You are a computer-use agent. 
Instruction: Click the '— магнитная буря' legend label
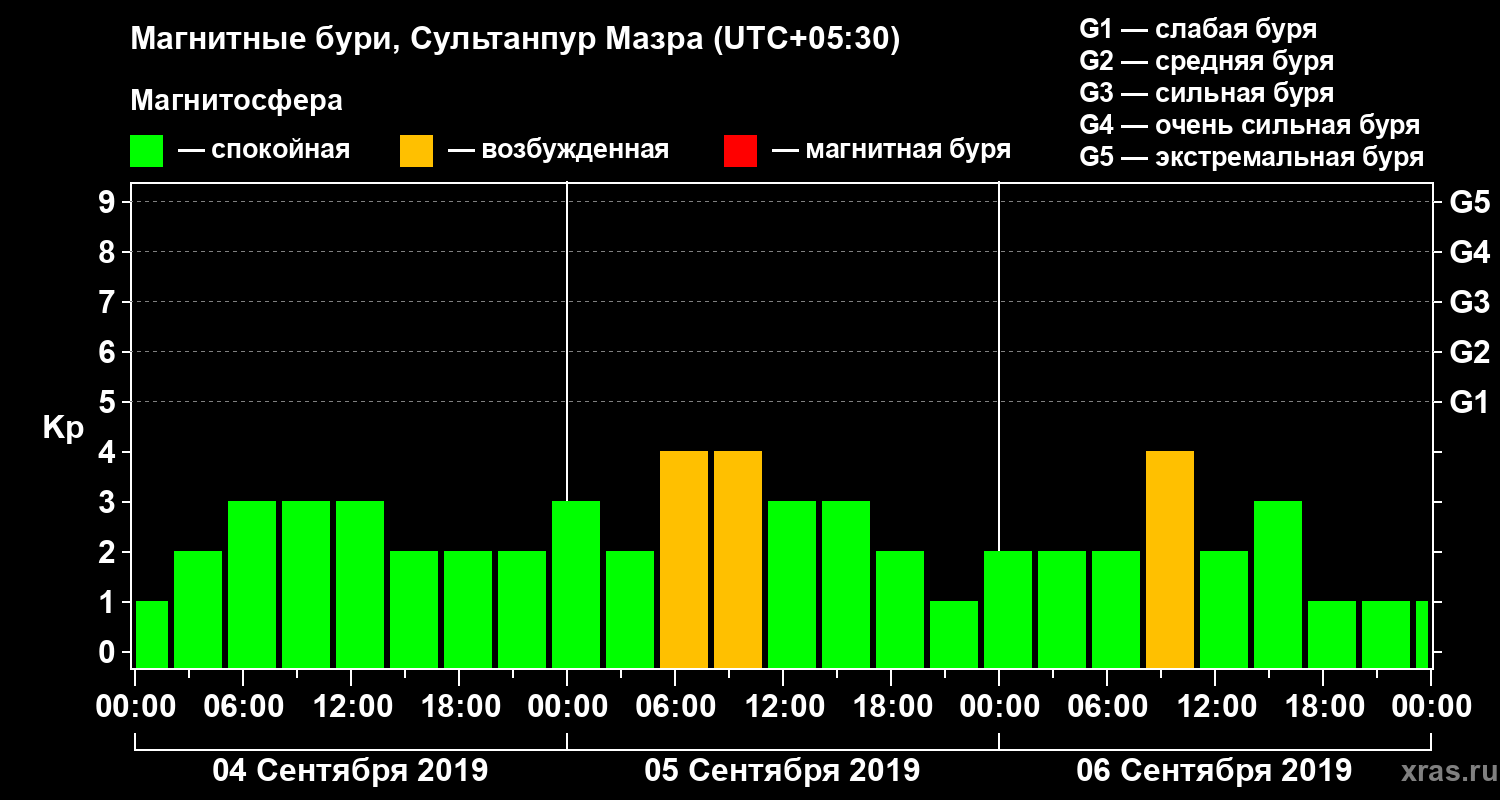pyautogui.click(x=891, y=151)
